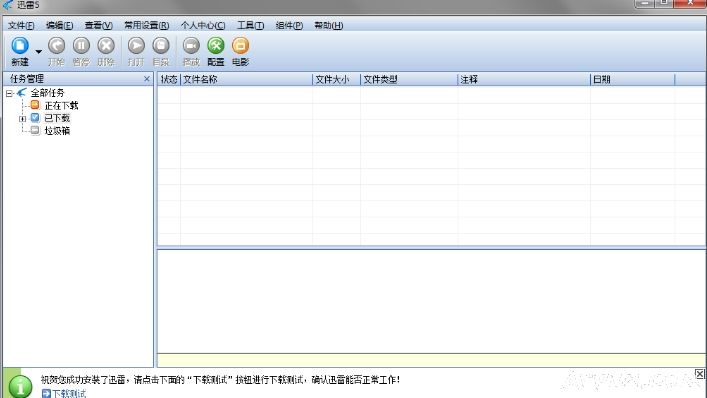The image size is (707, 398).
Task: Collapse the 全部任务 tree node
Action: [9, 93]
